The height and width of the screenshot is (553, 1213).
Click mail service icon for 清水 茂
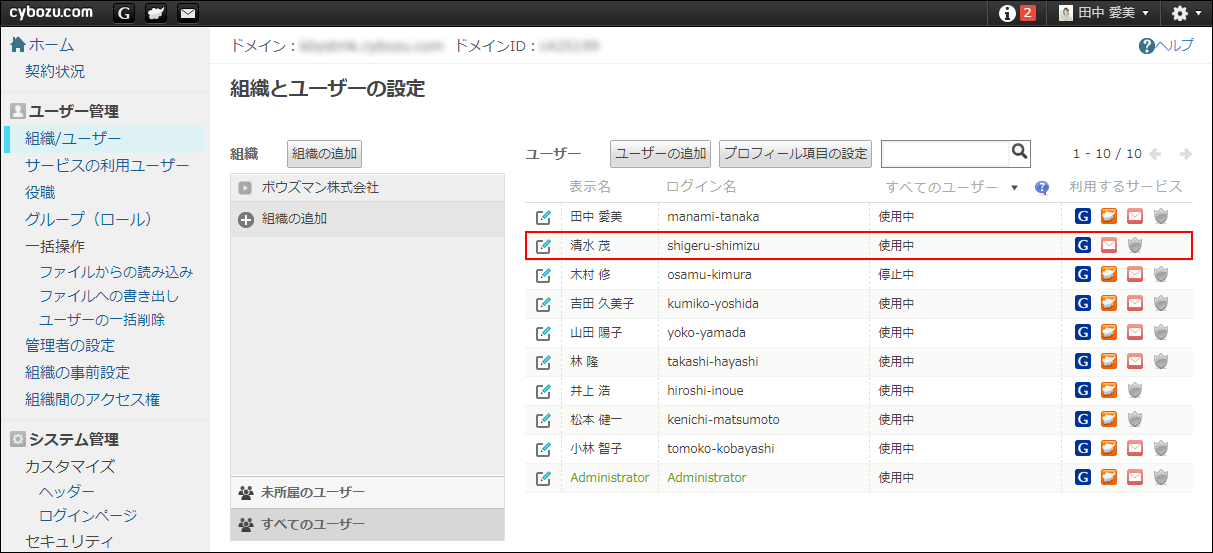(x=1109, y=245)
